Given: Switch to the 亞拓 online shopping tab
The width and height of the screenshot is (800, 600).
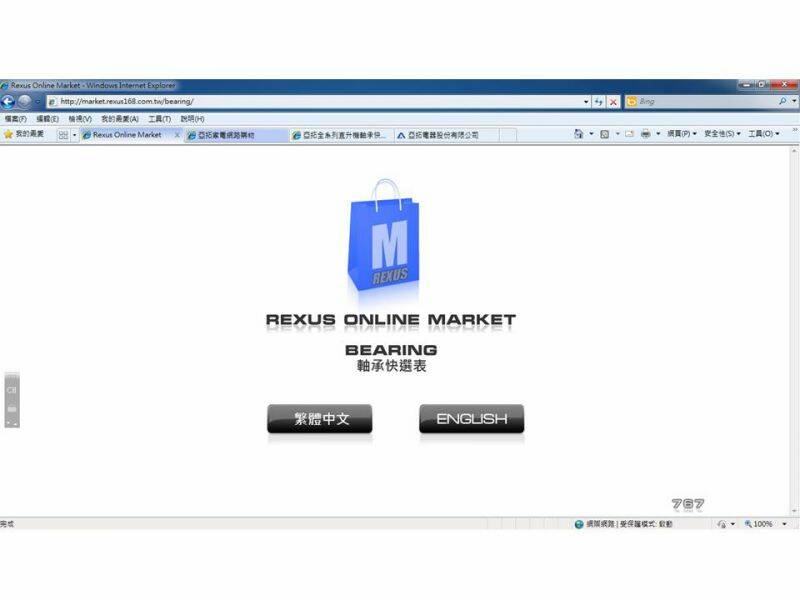Looking at the screenshot, I should coord(236,135).
